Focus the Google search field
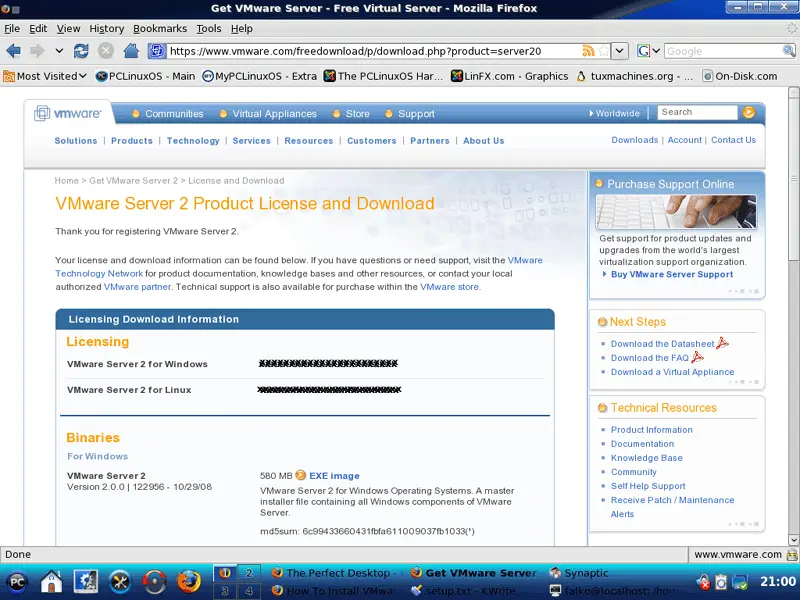 723,51
